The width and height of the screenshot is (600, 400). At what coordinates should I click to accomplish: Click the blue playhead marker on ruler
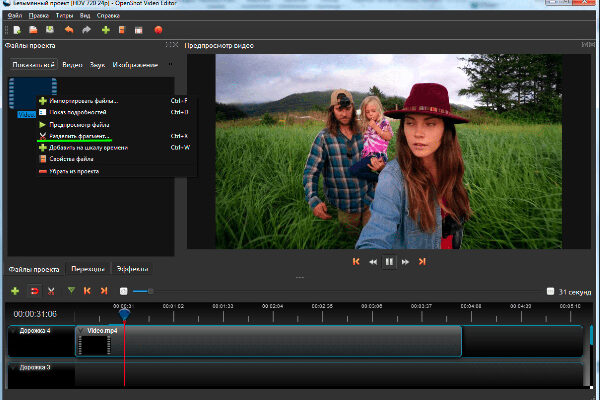[x=124, y=314]
